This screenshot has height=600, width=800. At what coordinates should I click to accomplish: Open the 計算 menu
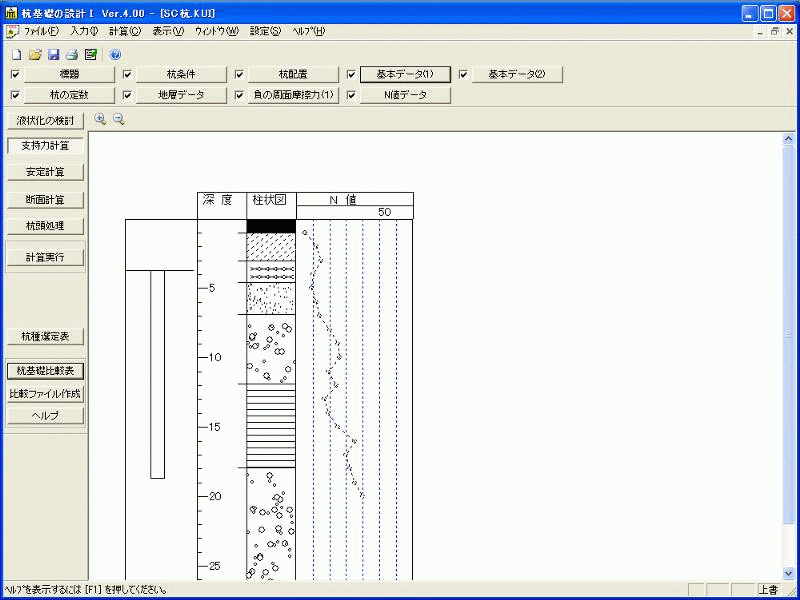coord(122,31)
